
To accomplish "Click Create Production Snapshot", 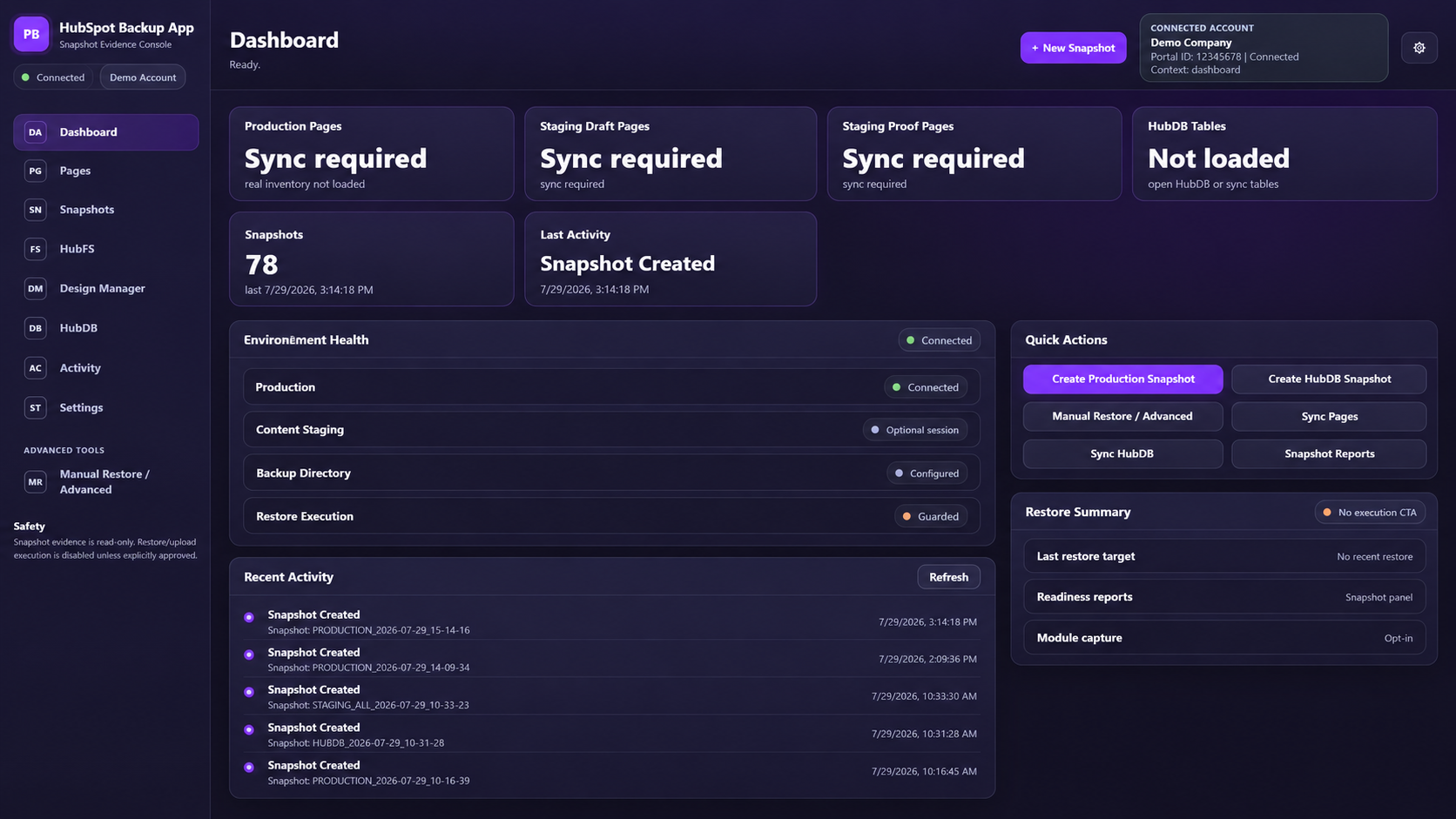I will pyautogui.click(x=1122, y=379).
